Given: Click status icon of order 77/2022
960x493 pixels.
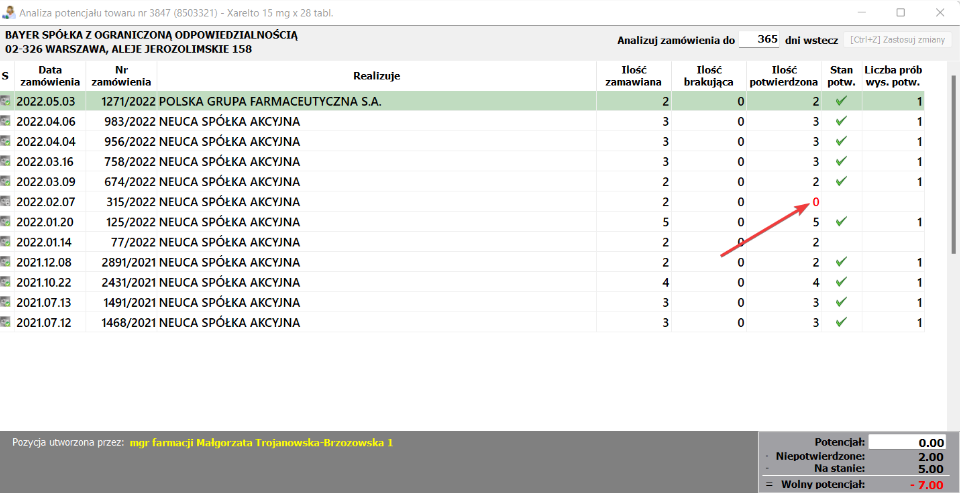Looking at the screenshot, I should click(6, 242).
